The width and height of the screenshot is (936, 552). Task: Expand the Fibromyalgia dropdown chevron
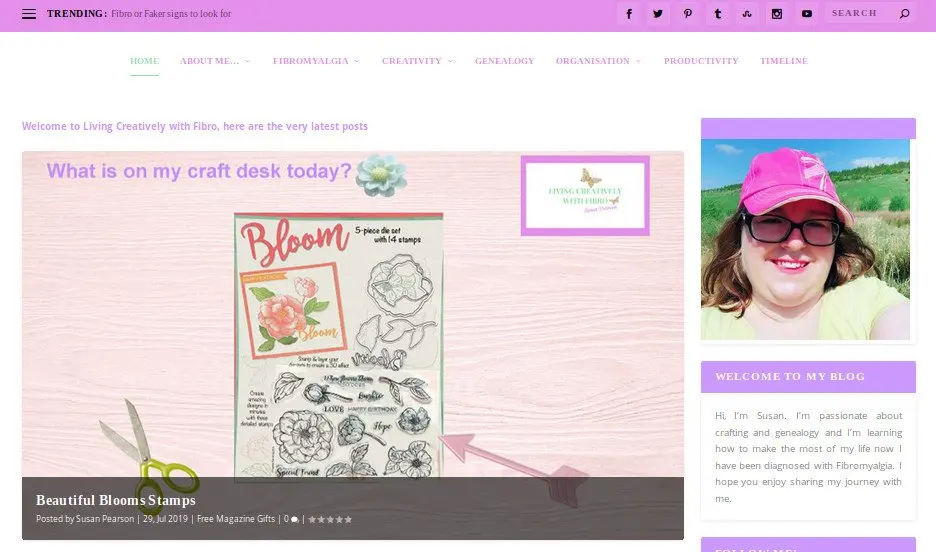click(357, 61)
